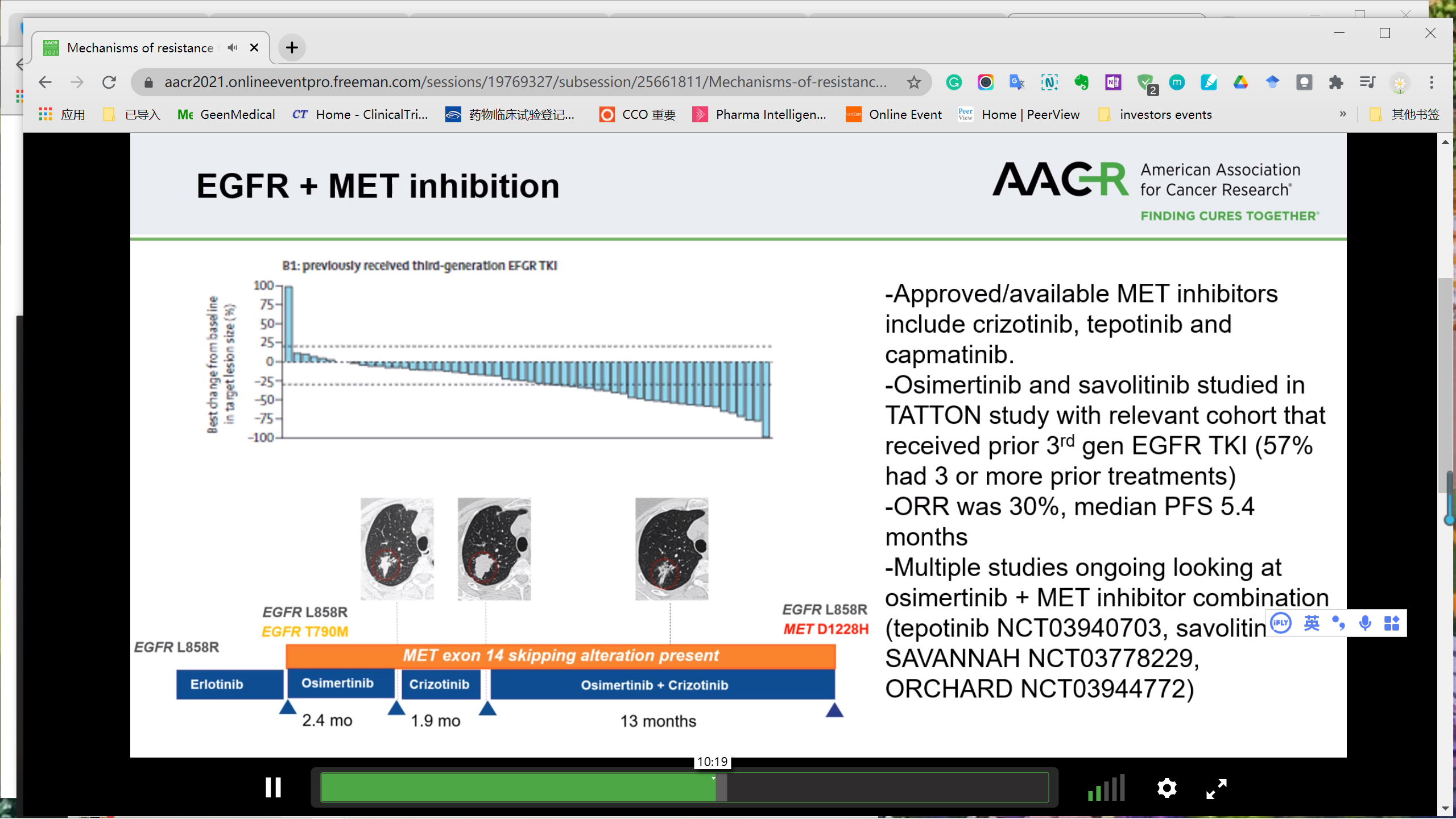This screenshot has width=1456, height=819.
Task: Enter fullscreen video mode
Action: [1217, 788]
